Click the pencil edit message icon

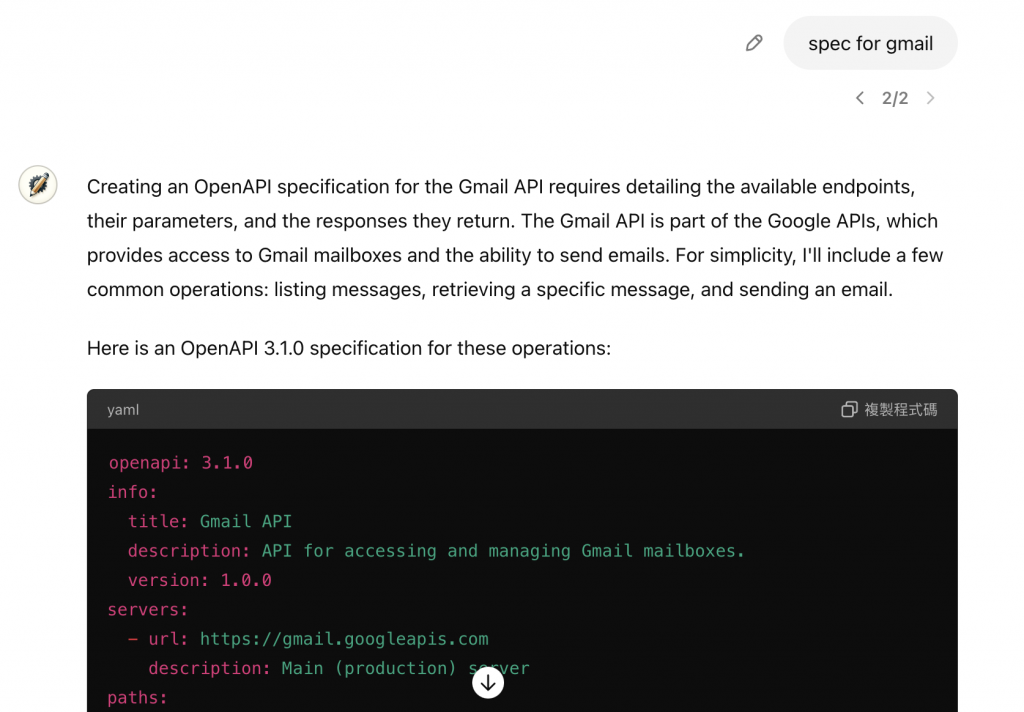(x=754, y=43)
